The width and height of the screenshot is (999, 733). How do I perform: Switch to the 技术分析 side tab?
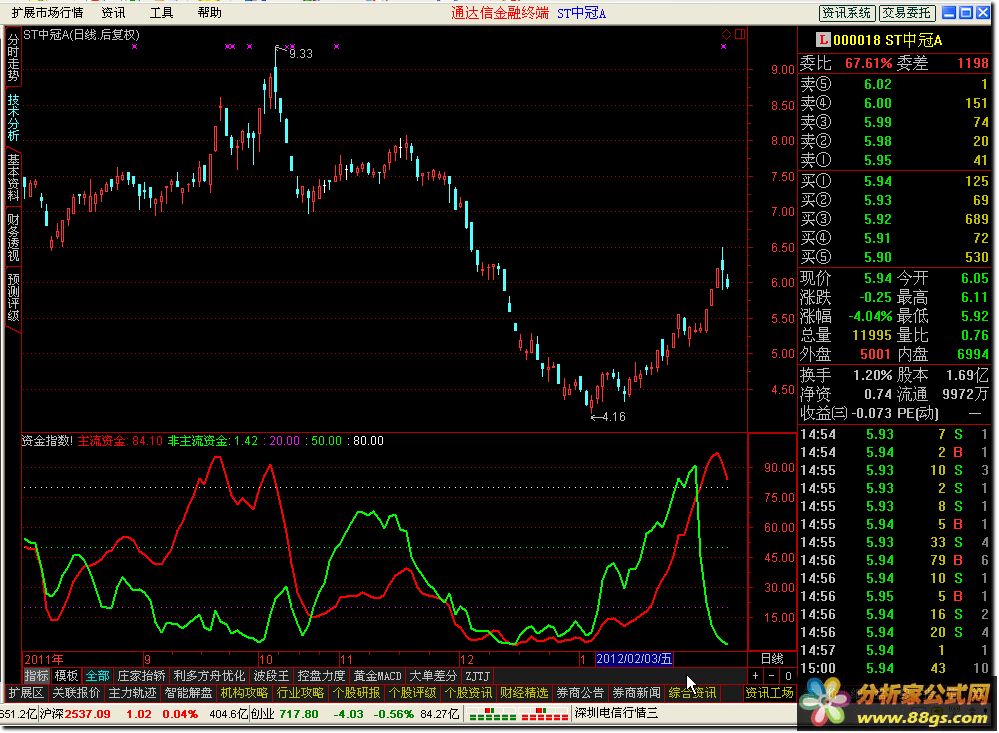(13, 118)
